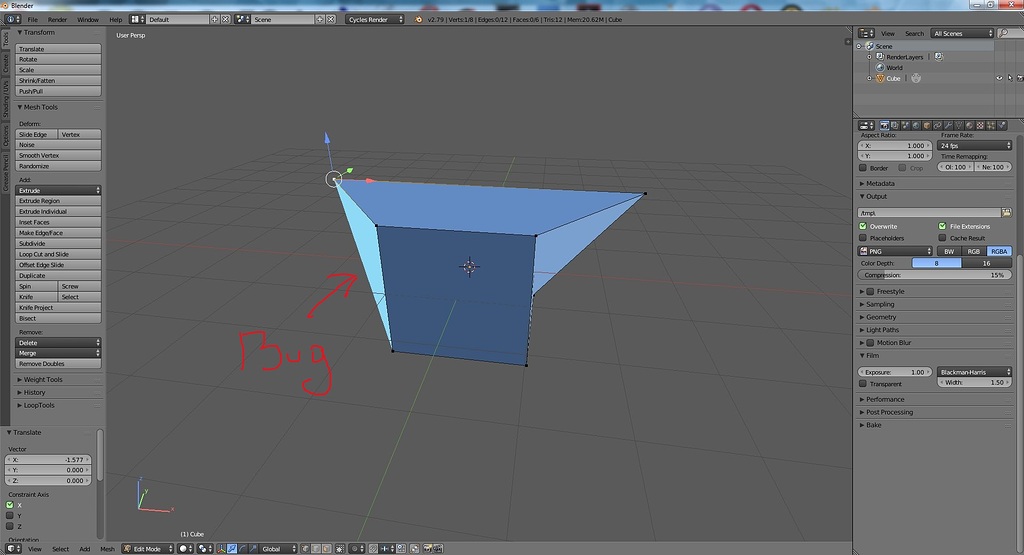The height and width of the screenshot is (555, 1024).
Task: Open the Mesh Data tab (triangle icon)
Action: tap(959, 125)
